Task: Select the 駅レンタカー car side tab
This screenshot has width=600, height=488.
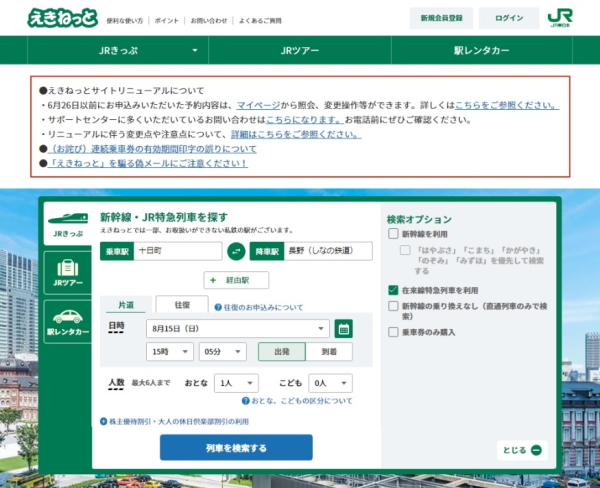Action: [68, 322]
